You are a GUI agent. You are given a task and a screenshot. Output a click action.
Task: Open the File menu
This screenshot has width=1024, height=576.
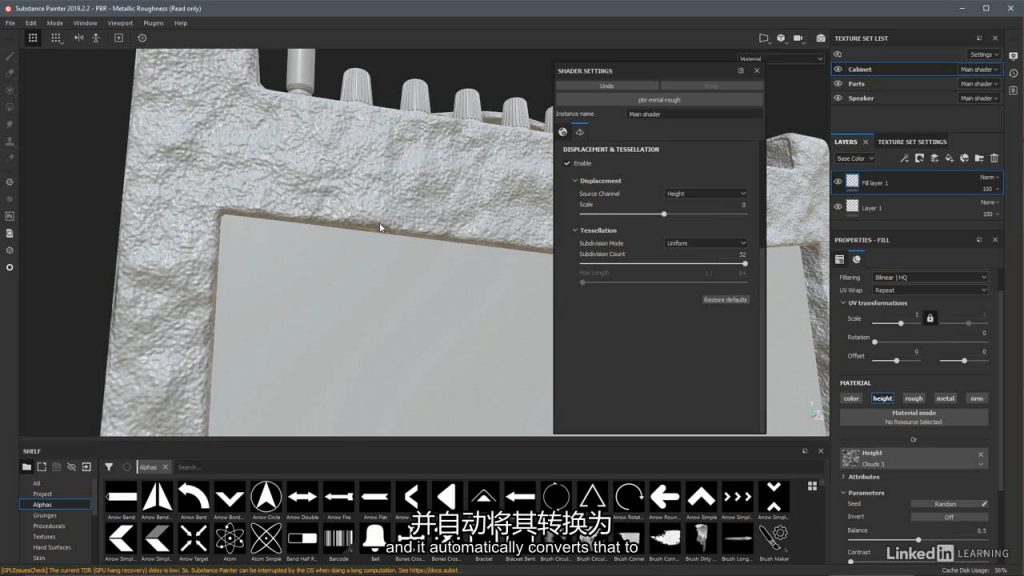tap(10, 23)
